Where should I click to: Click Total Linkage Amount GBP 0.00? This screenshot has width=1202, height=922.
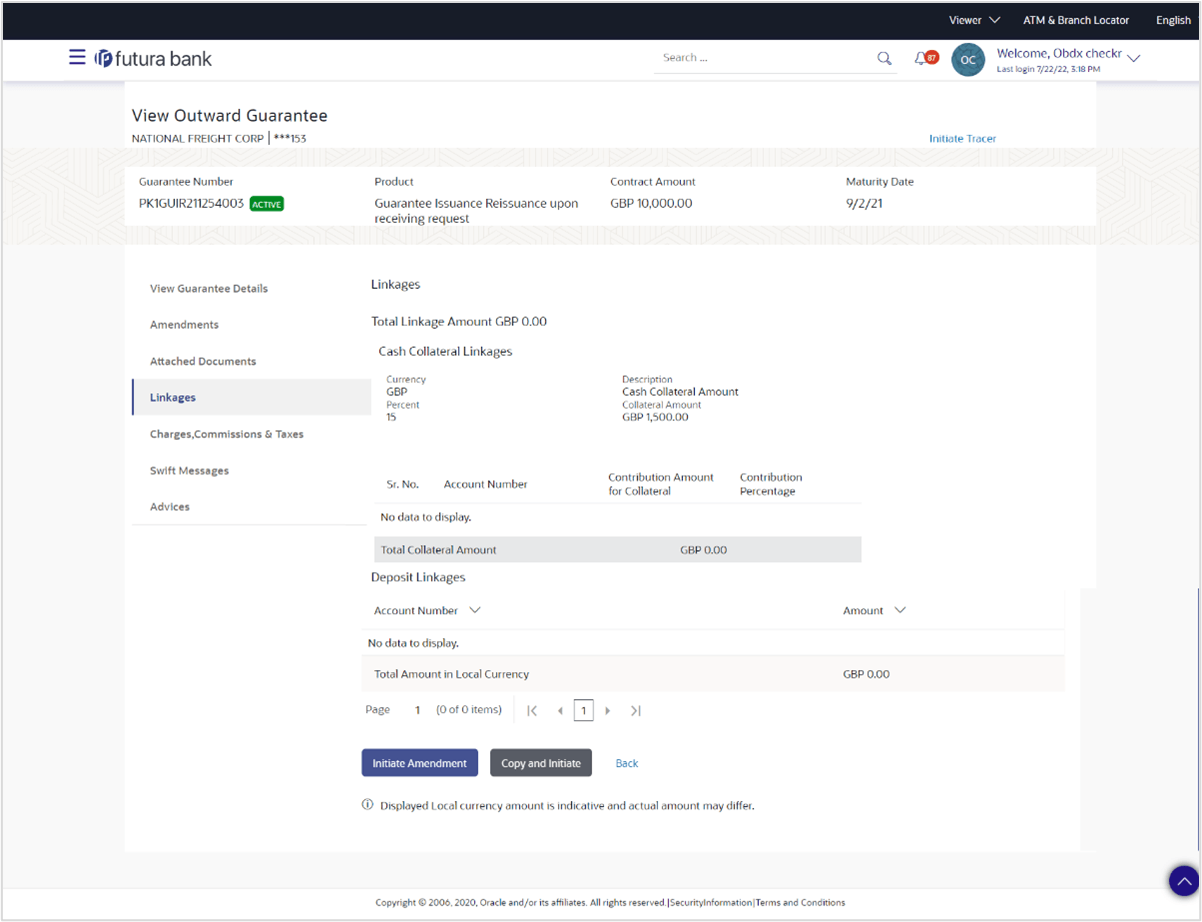(459, 322)
